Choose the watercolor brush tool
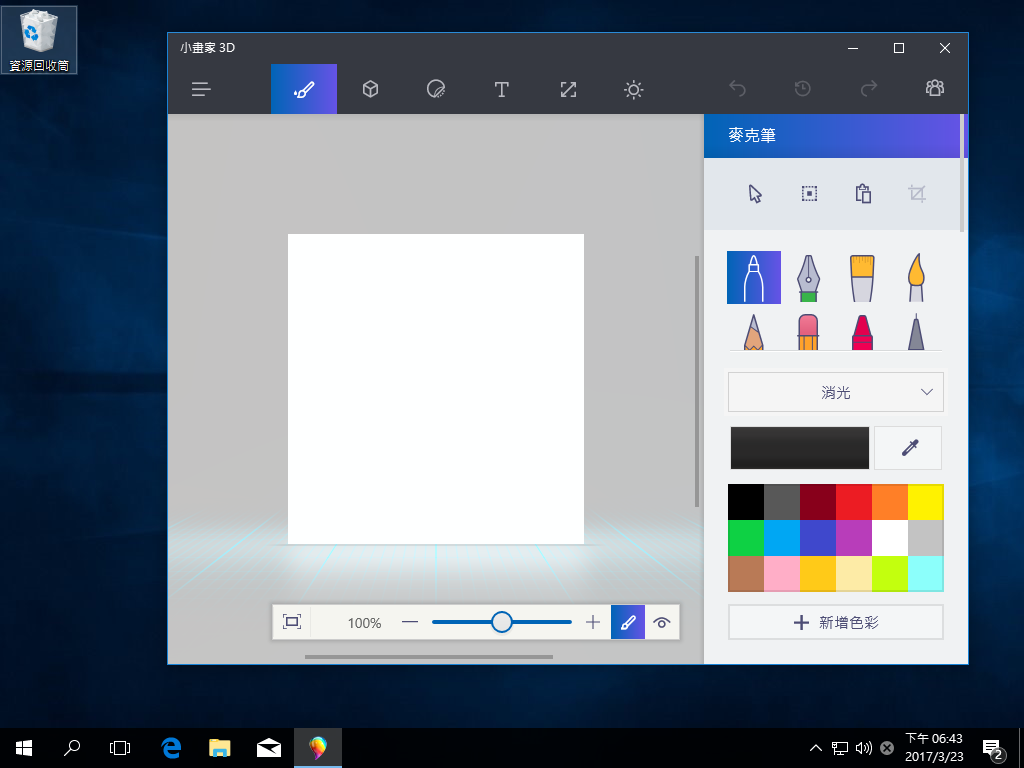This screenshot has height=768, width=1024. pyautogui.click(x=916, y=277)
